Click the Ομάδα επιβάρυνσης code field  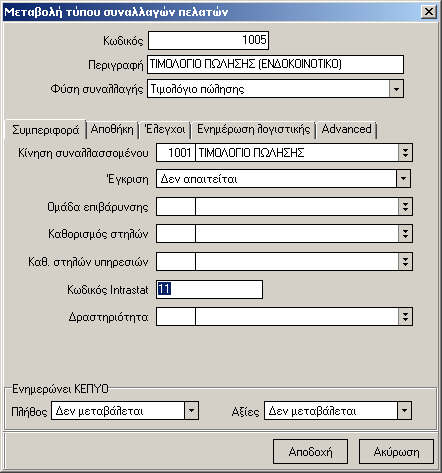point(176,207)
